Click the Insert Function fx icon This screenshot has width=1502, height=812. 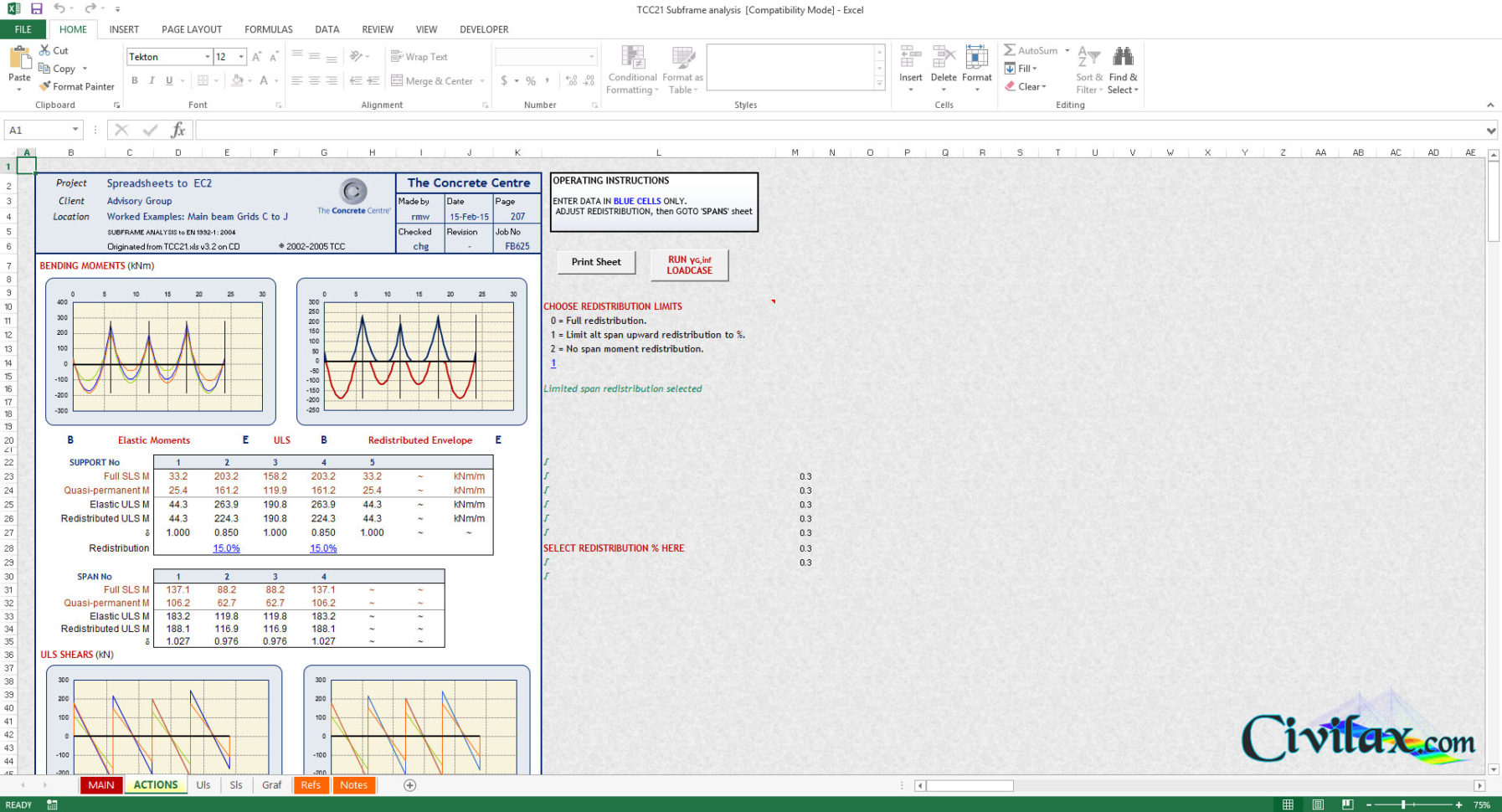[x=177, y=130]
